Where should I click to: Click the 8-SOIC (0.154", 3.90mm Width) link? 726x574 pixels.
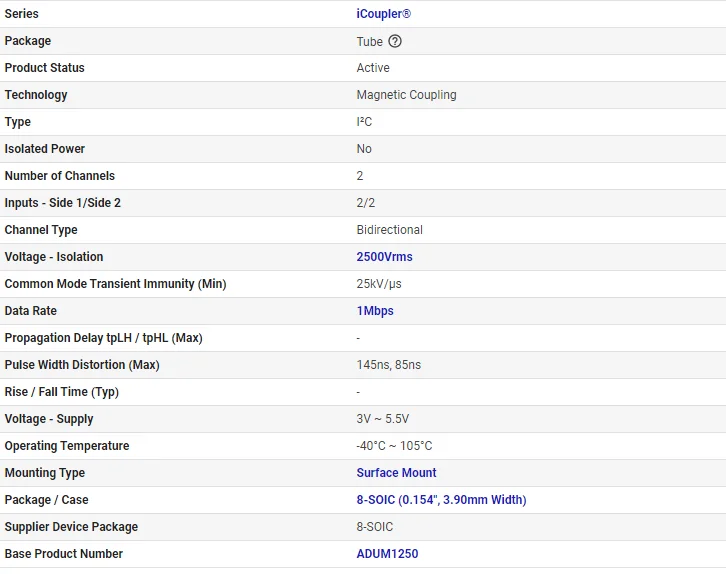coord(441,500)
